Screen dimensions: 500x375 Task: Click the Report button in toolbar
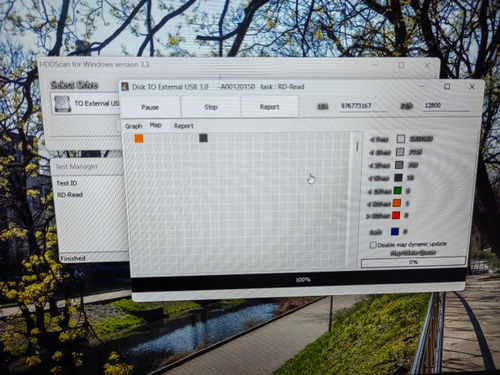click(269, 107)
